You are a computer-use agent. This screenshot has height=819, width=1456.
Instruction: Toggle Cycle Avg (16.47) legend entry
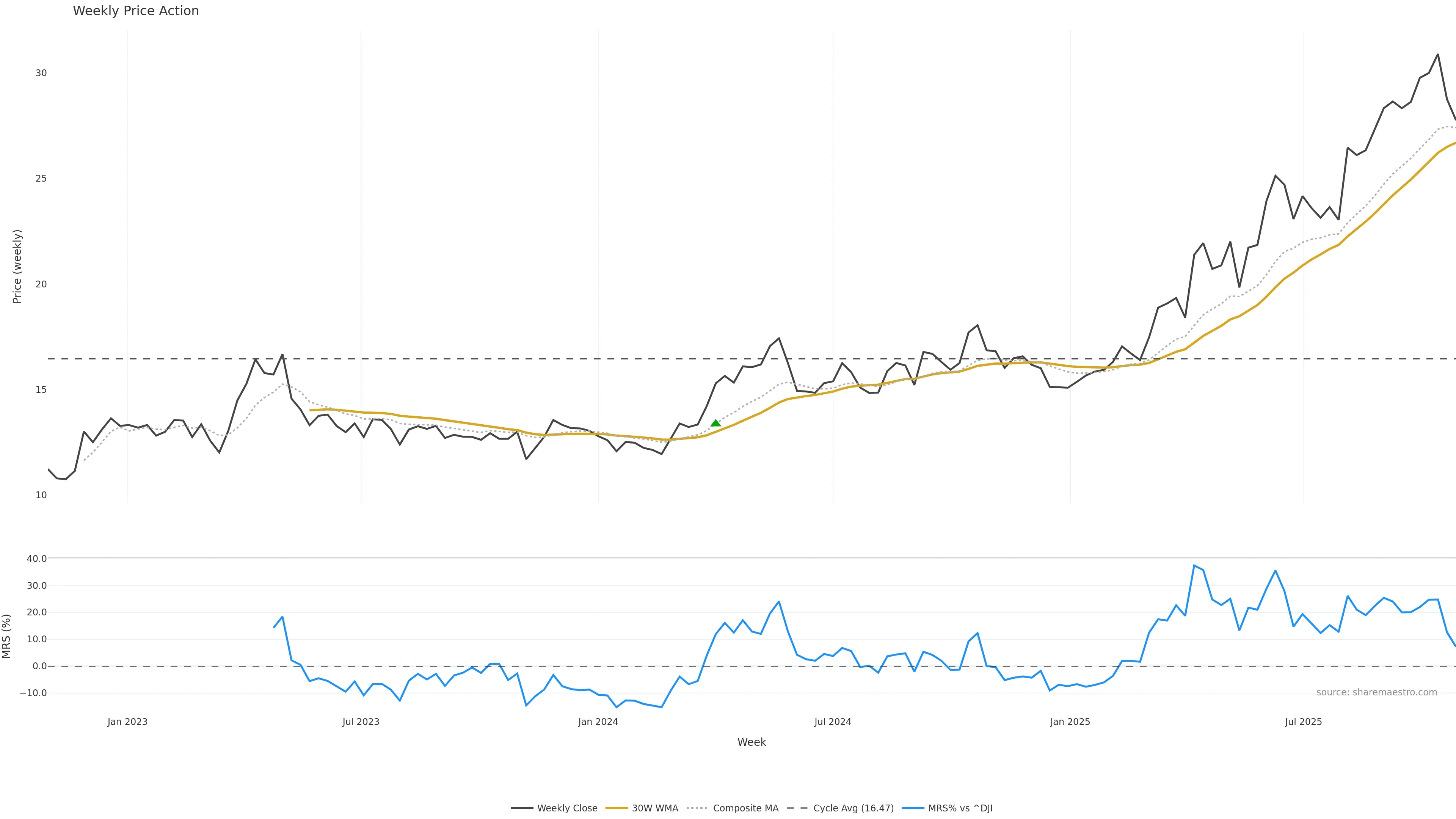point(853,808)
